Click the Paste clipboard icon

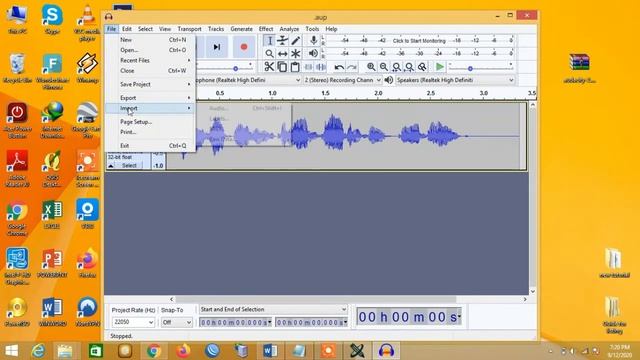point(295,67)
